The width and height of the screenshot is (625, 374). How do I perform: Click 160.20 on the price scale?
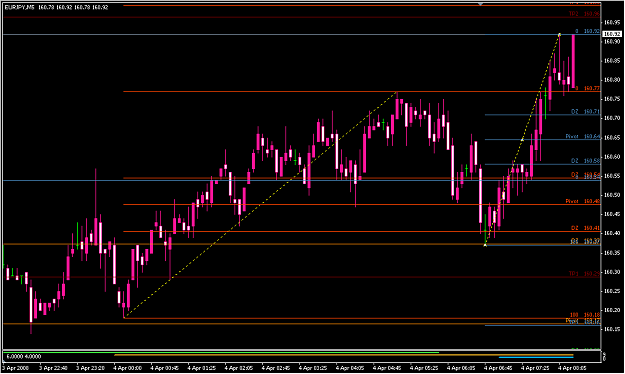click(x=612, y=310)
